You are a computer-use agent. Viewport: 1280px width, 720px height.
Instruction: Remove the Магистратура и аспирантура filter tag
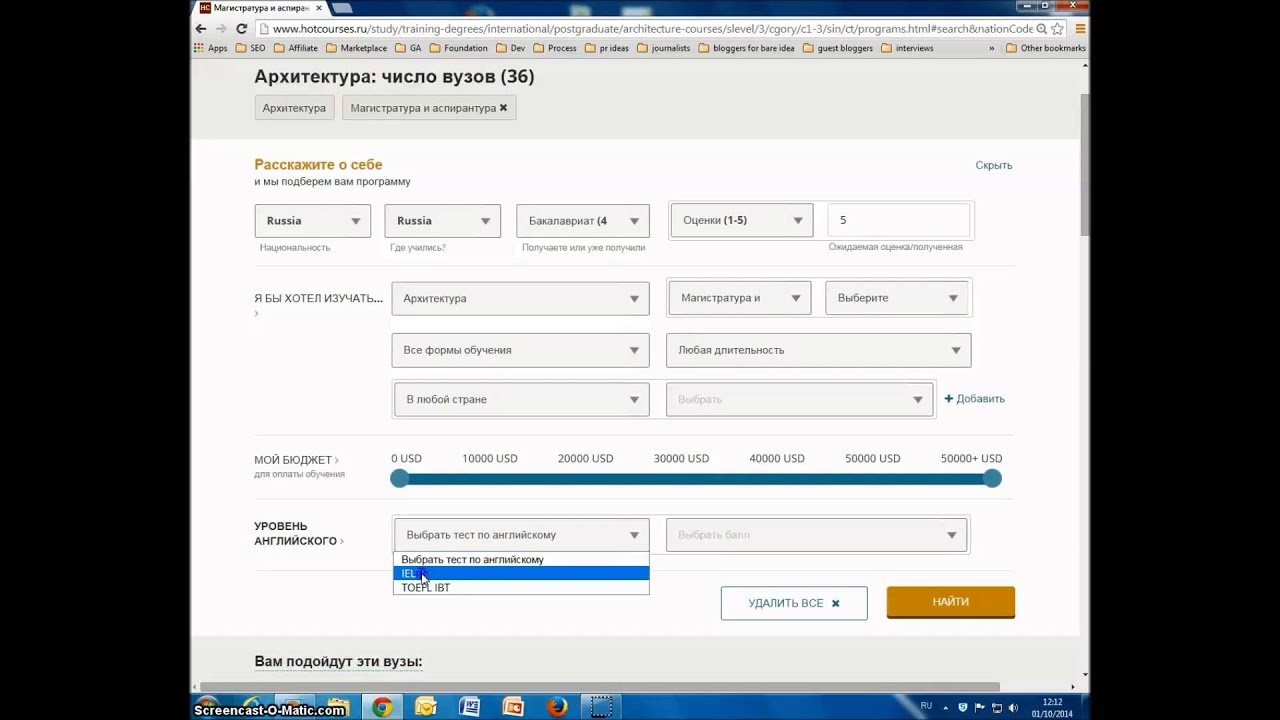(503, 108)
